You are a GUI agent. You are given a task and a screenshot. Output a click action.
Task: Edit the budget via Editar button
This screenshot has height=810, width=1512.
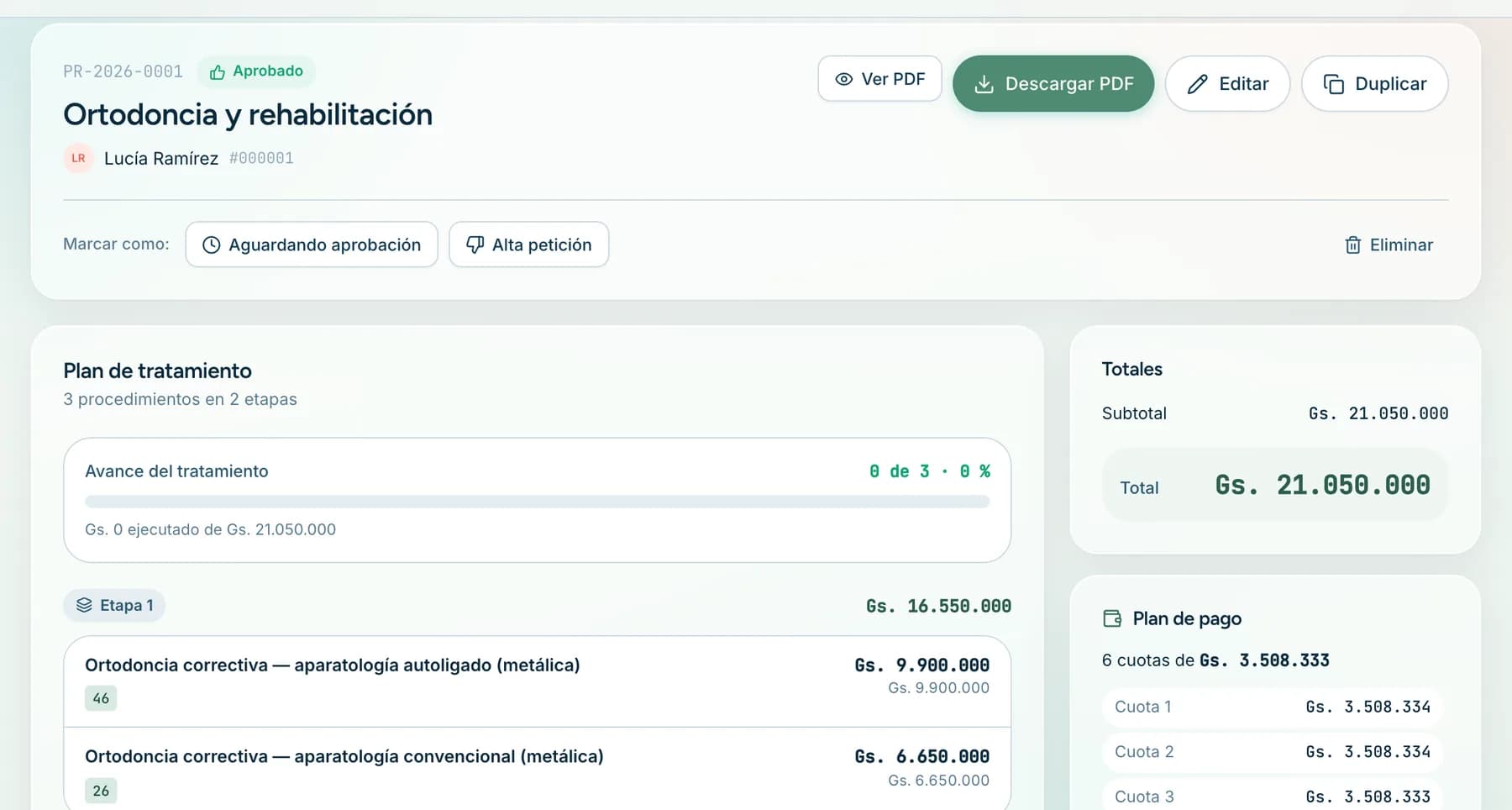point(1227,84)
